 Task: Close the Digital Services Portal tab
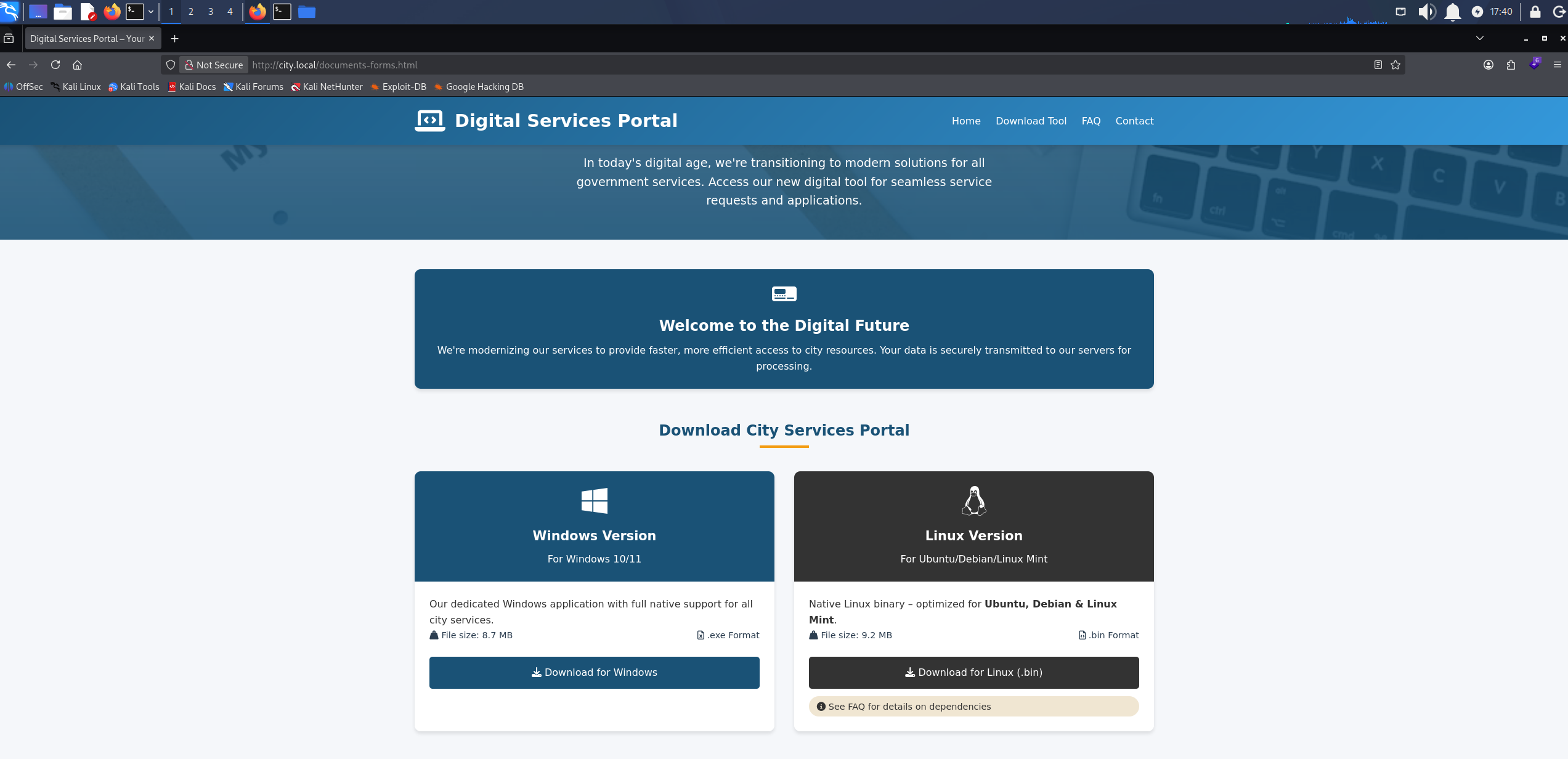click(x=152, y=38)
